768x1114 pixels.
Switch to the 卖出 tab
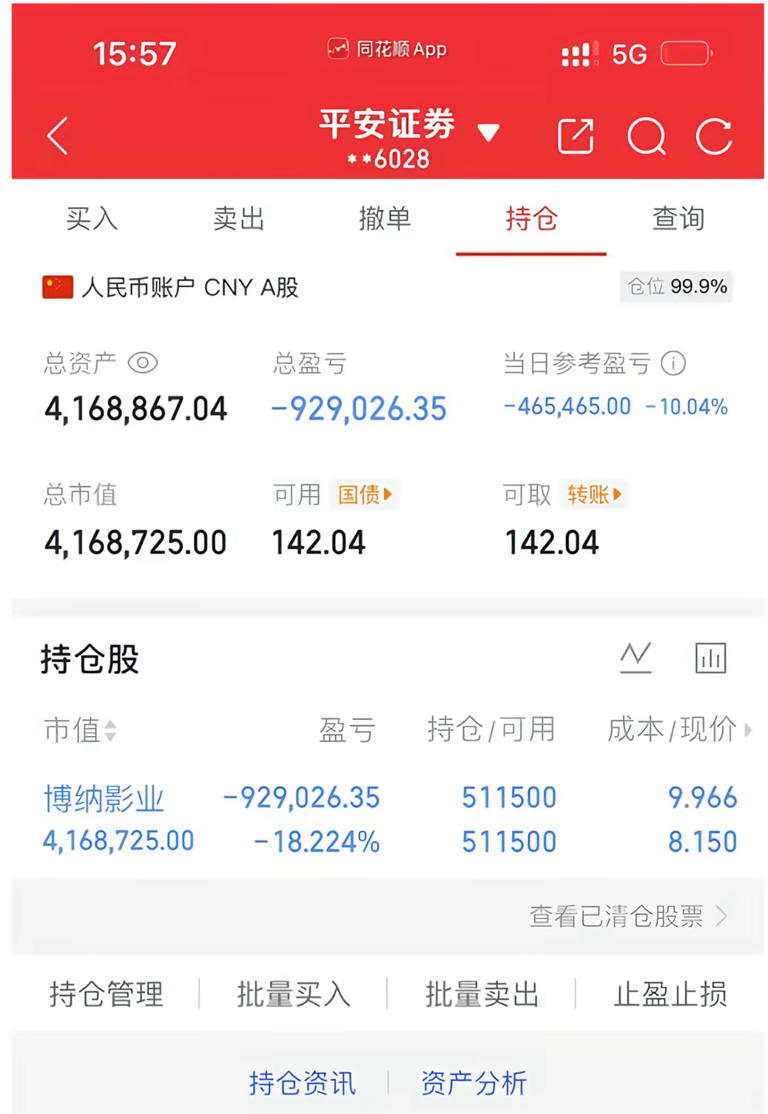[239, 219]
